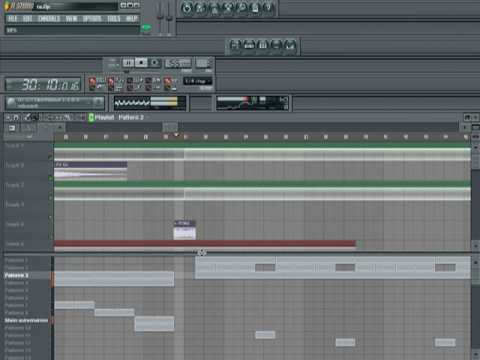Open the mixer view icon
The width and height of the screenshot is (480, 360).
[x=290, y=45]
